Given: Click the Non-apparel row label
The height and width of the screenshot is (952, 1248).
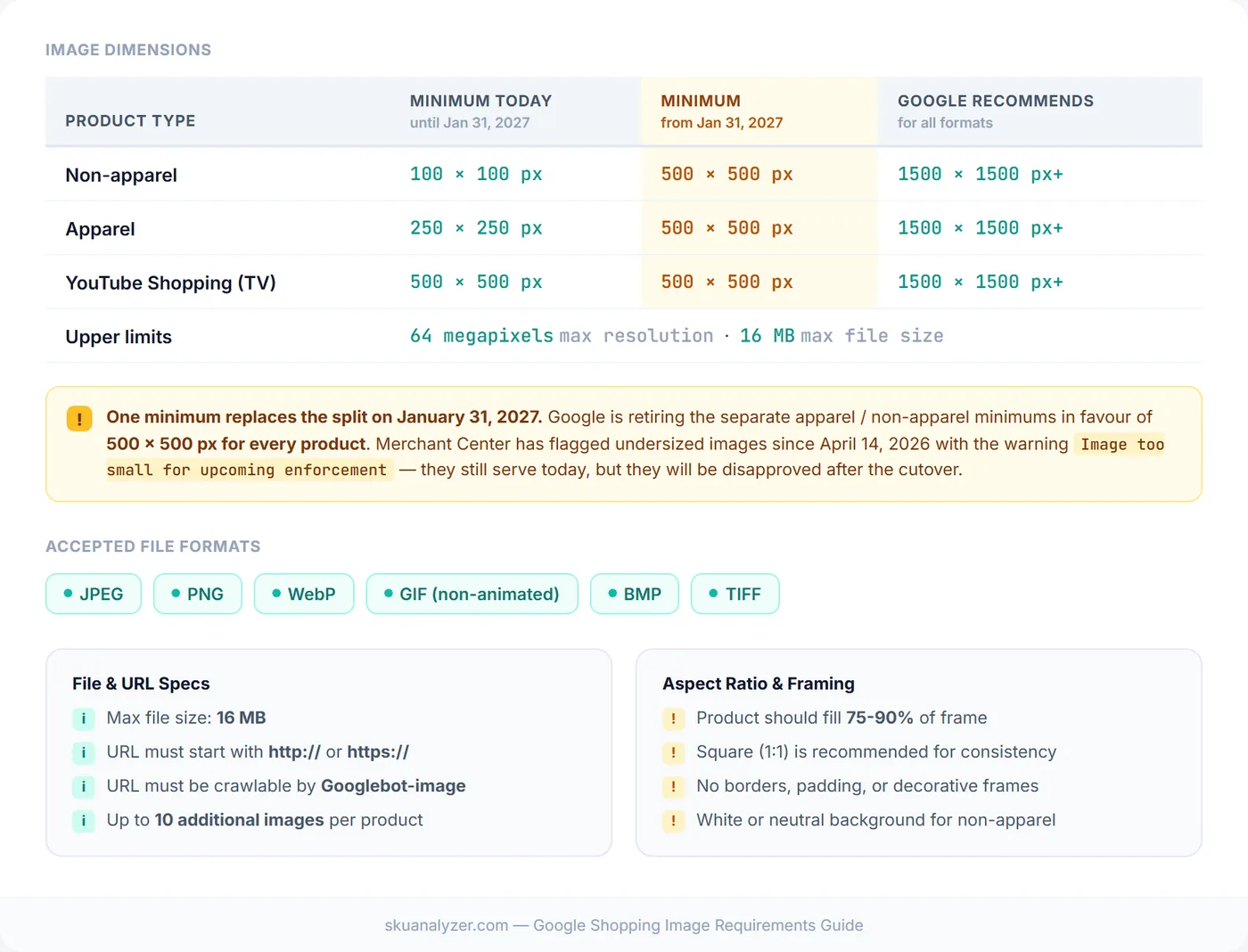Looking at the screenshot, I should pos(121,175).
